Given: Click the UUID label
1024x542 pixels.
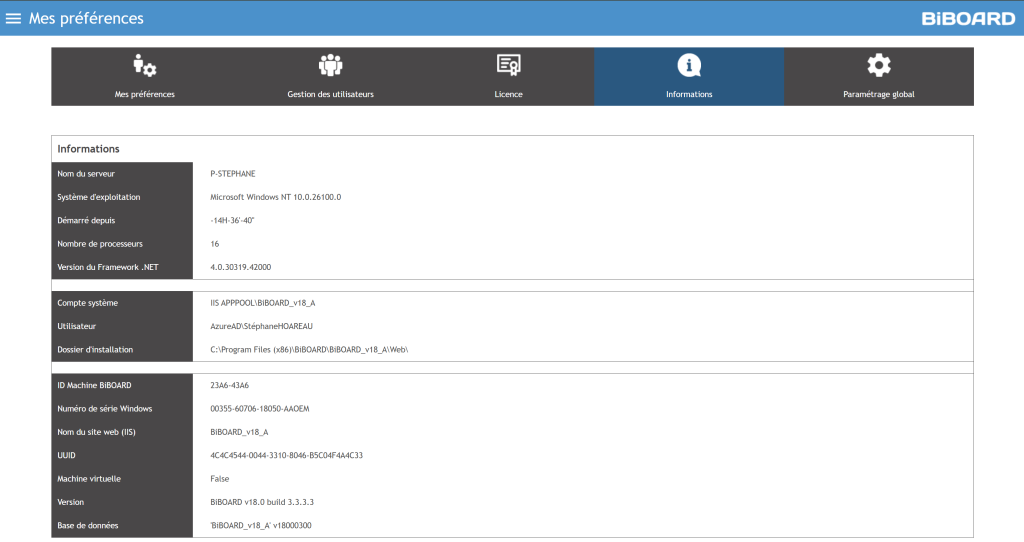Looking at the screenshot, I should pos(66,456).
